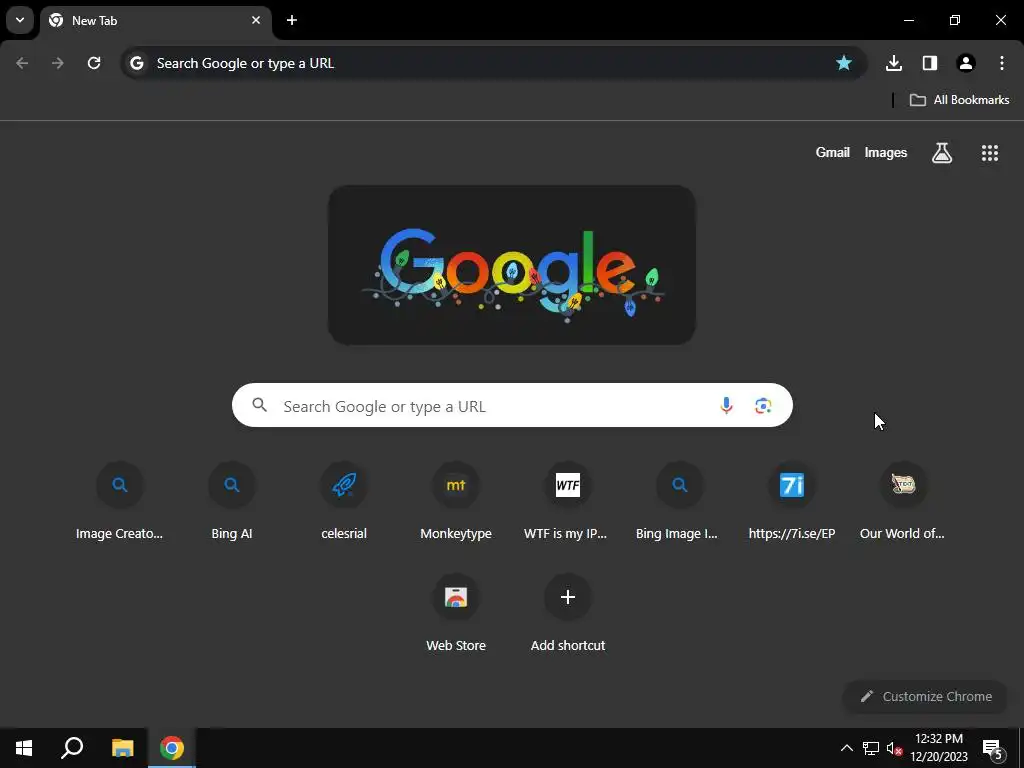Open the profile avatar icon
Viewport: 1024px width, 768px height.
(x=965, y=63)
